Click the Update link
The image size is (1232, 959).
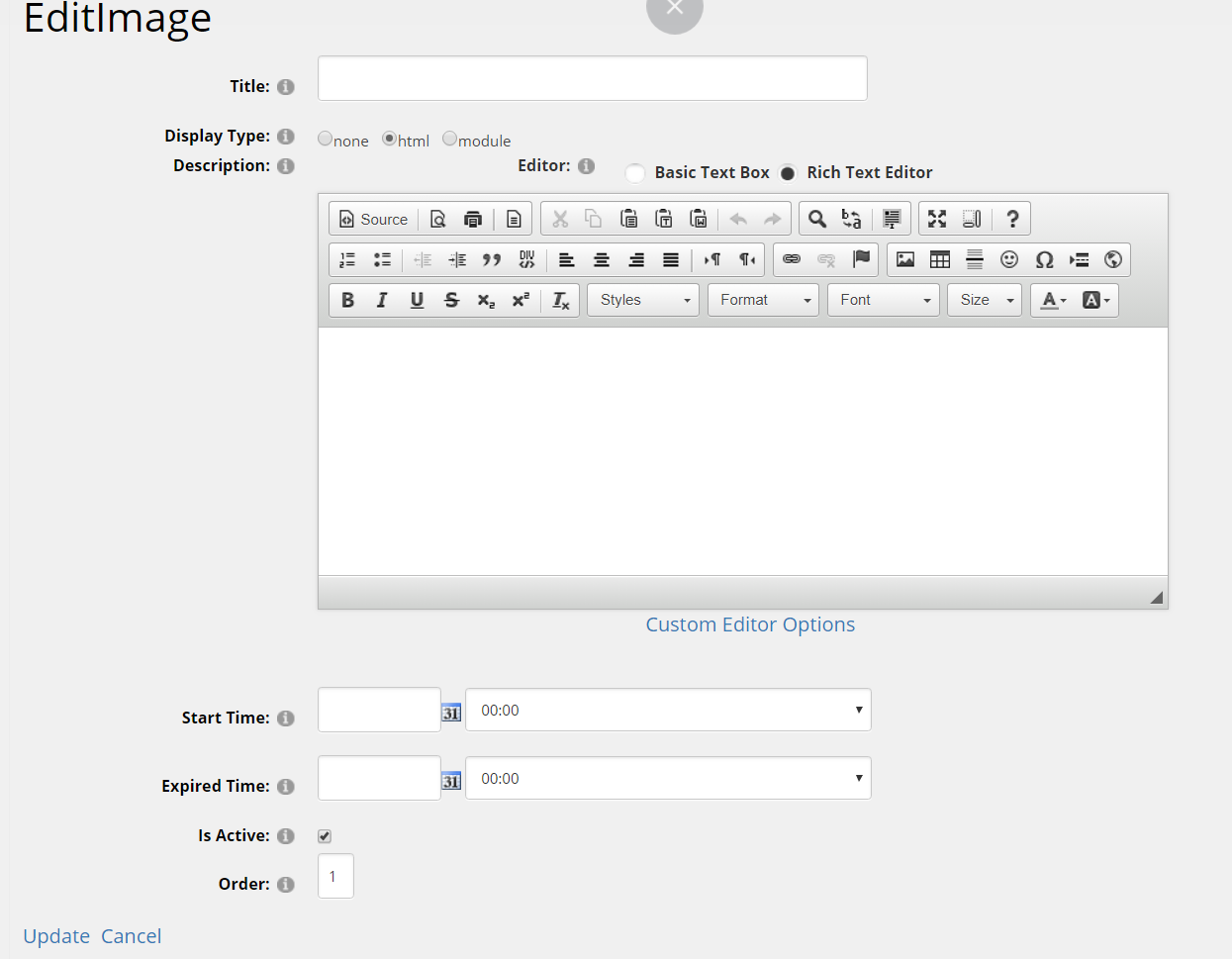[56, 936]
